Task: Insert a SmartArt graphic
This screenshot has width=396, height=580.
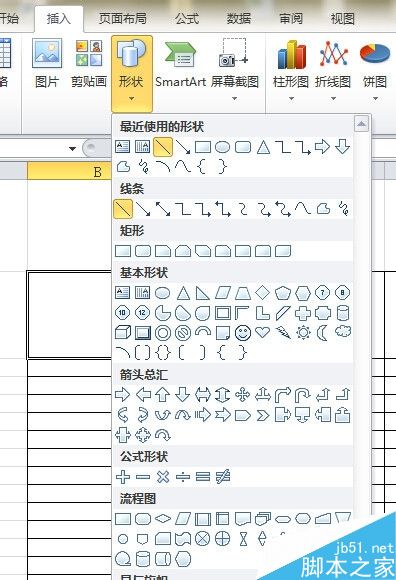Action: [x=180, y=64]
